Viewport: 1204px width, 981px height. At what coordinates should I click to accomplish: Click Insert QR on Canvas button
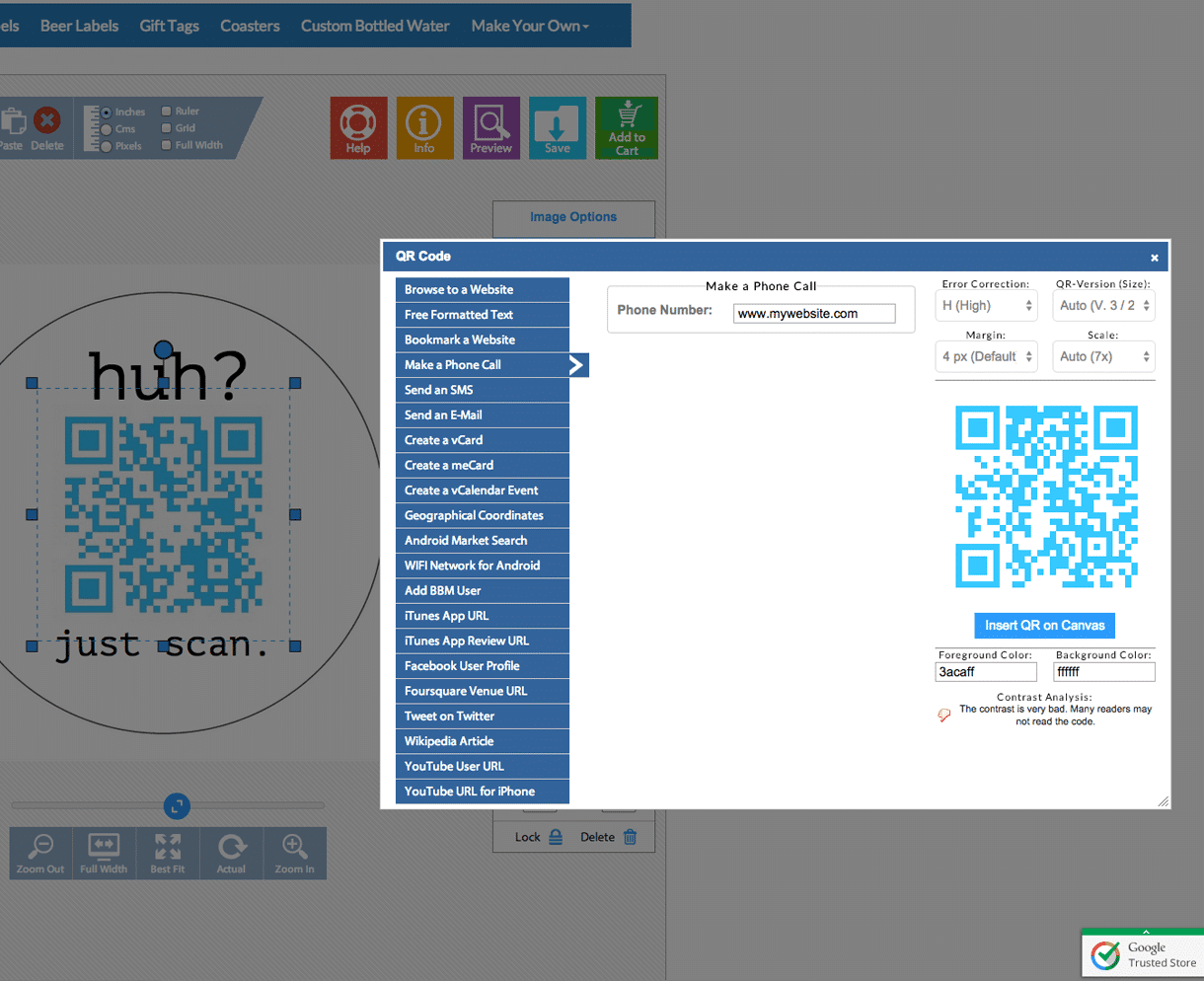click(1044, 626)
